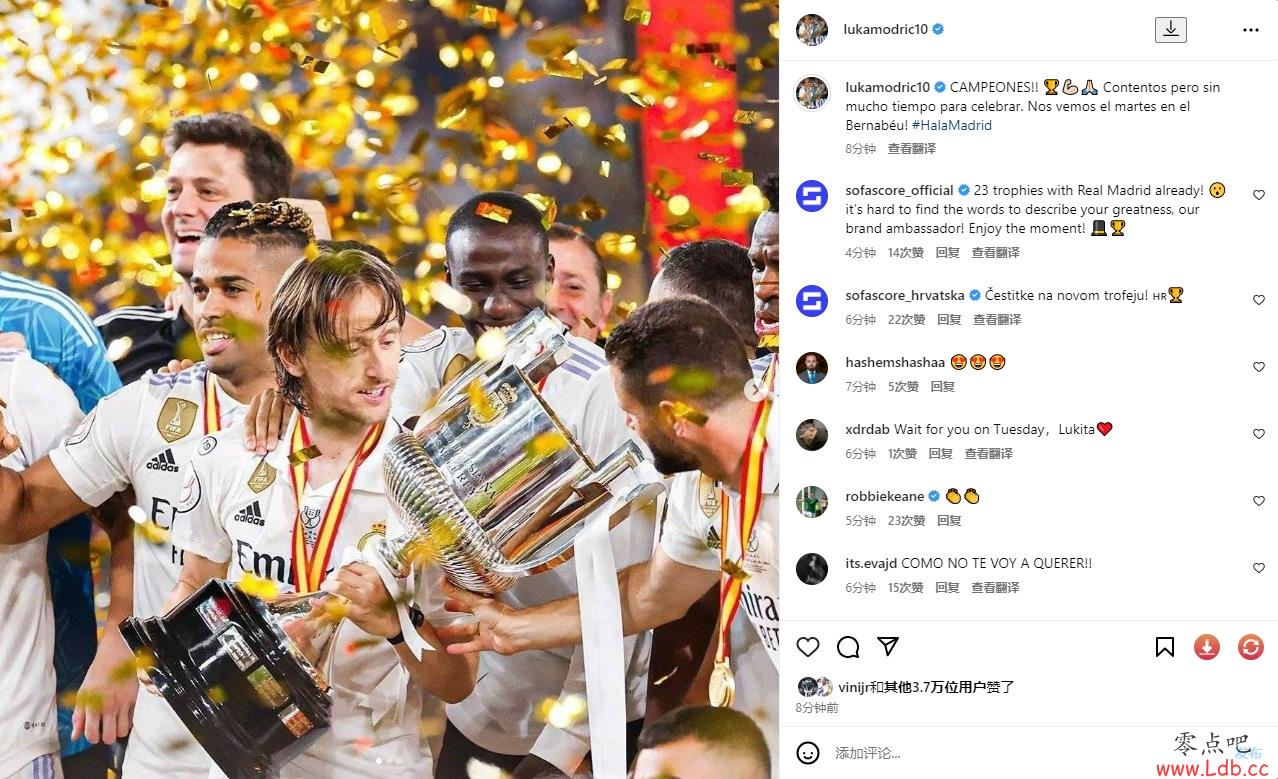Share the post via the paper plane icon

click(887, 646)
